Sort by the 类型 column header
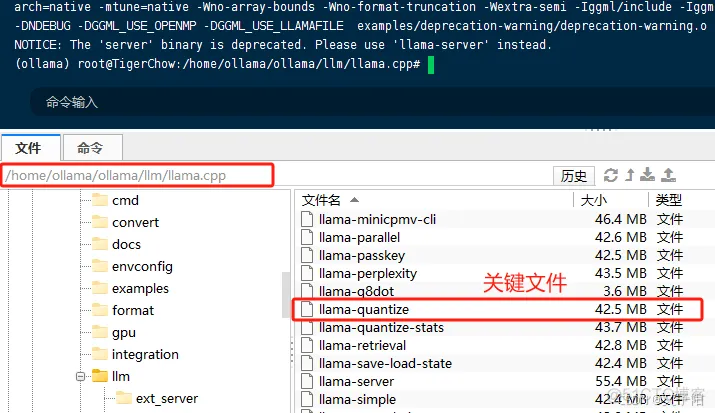This screenshot has height=413, width=715. click(x=668, y=200)
